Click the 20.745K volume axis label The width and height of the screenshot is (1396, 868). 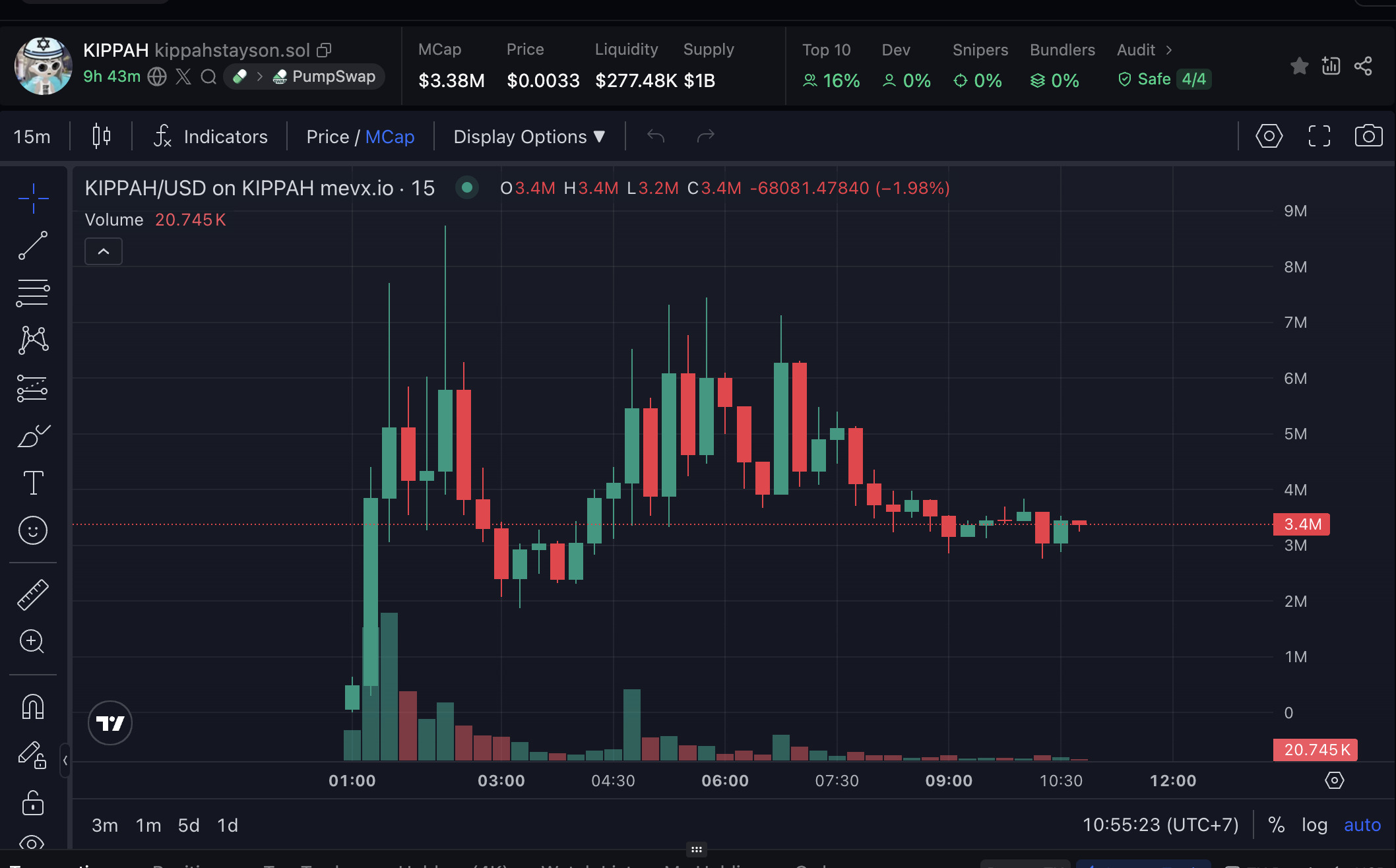(x=1316, y=750)
